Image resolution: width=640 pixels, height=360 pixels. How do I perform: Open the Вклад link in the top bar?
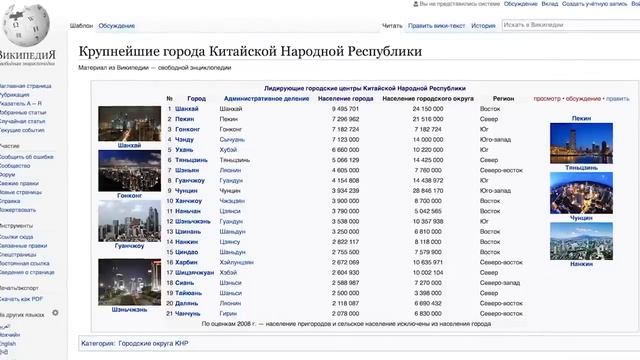point(549,4)
